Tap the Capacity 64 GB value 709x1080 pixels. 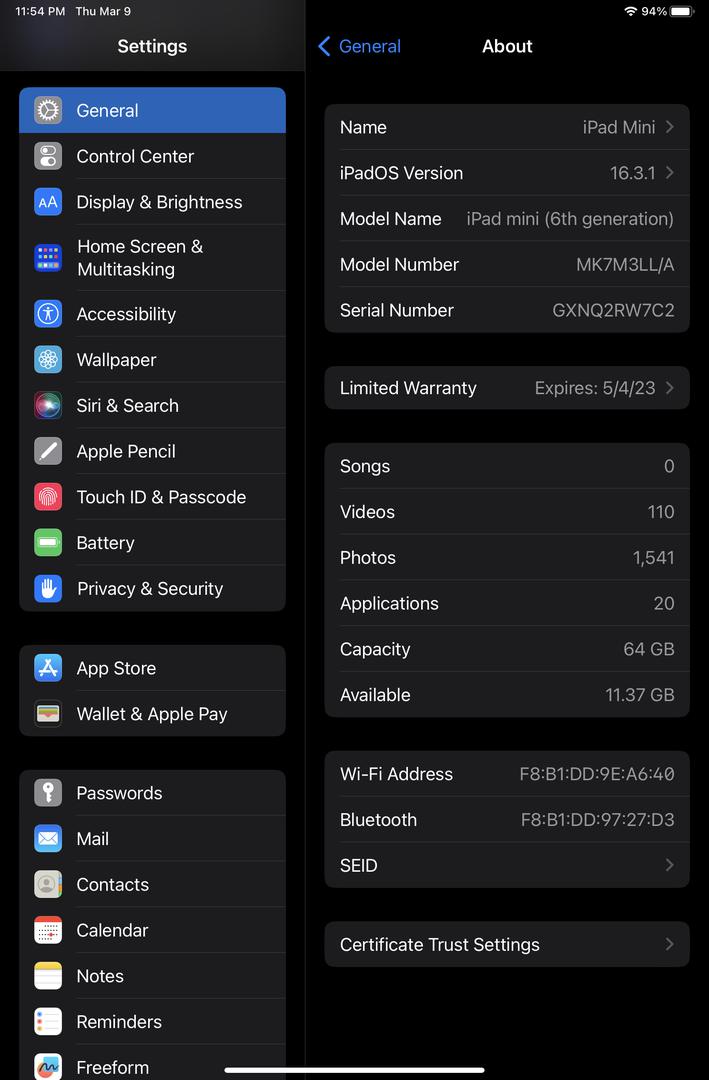click(648, 649)
